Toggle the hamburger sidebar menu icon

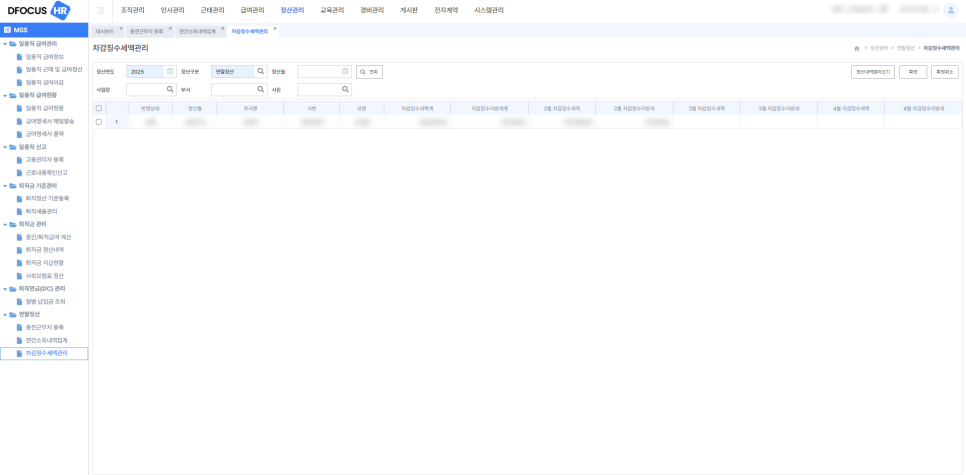(101, 10)
